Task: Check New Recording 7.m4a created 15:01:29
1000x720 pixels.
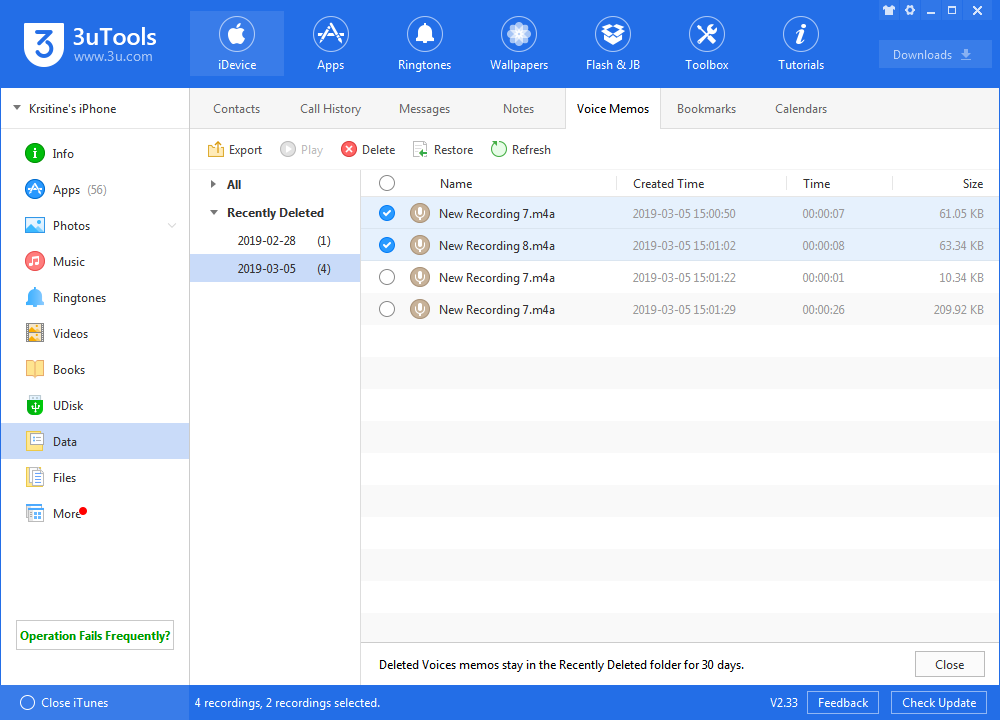Action: 386,309
